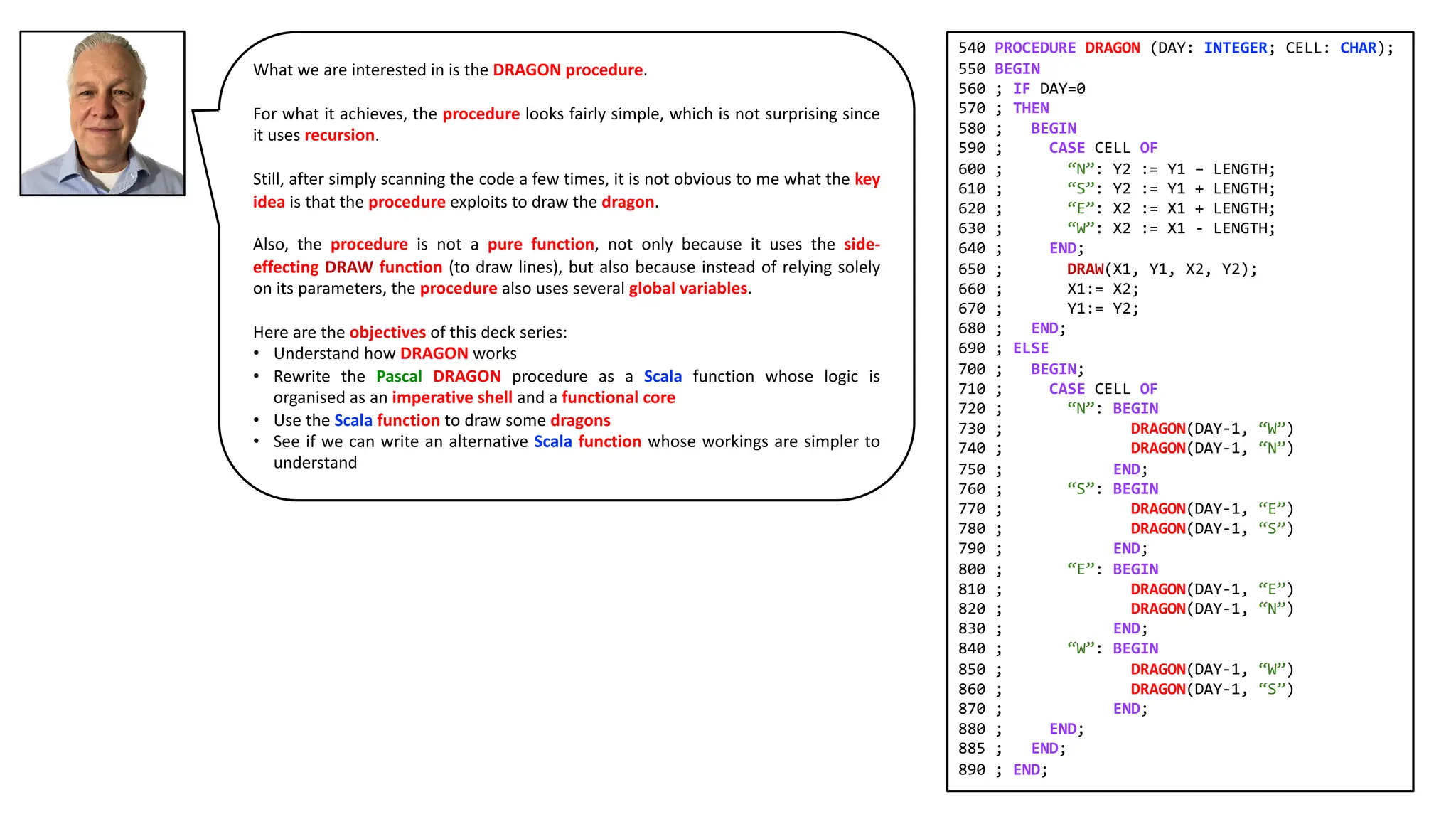Click the bullet 'Use the Scala function to draw some dragons'
Screen dimensions: 1456x819
(442, 421)
